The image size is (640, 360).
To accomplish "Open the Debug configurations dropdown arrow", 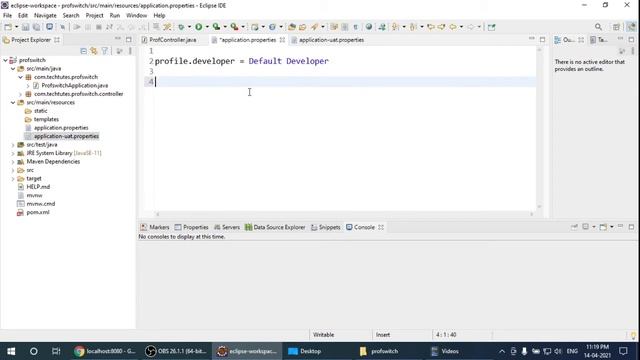I will [189, 27].
